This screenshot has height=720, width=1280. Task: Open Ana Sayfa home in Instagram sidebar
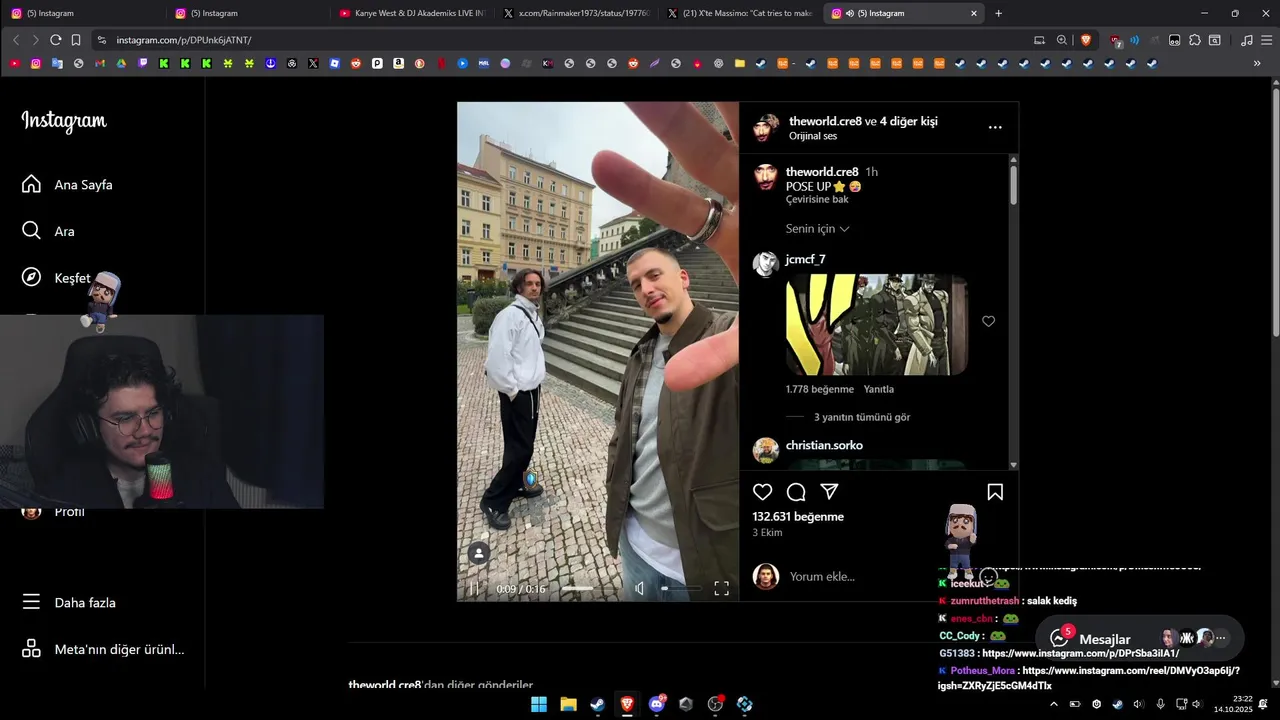(x=67, y=185)
